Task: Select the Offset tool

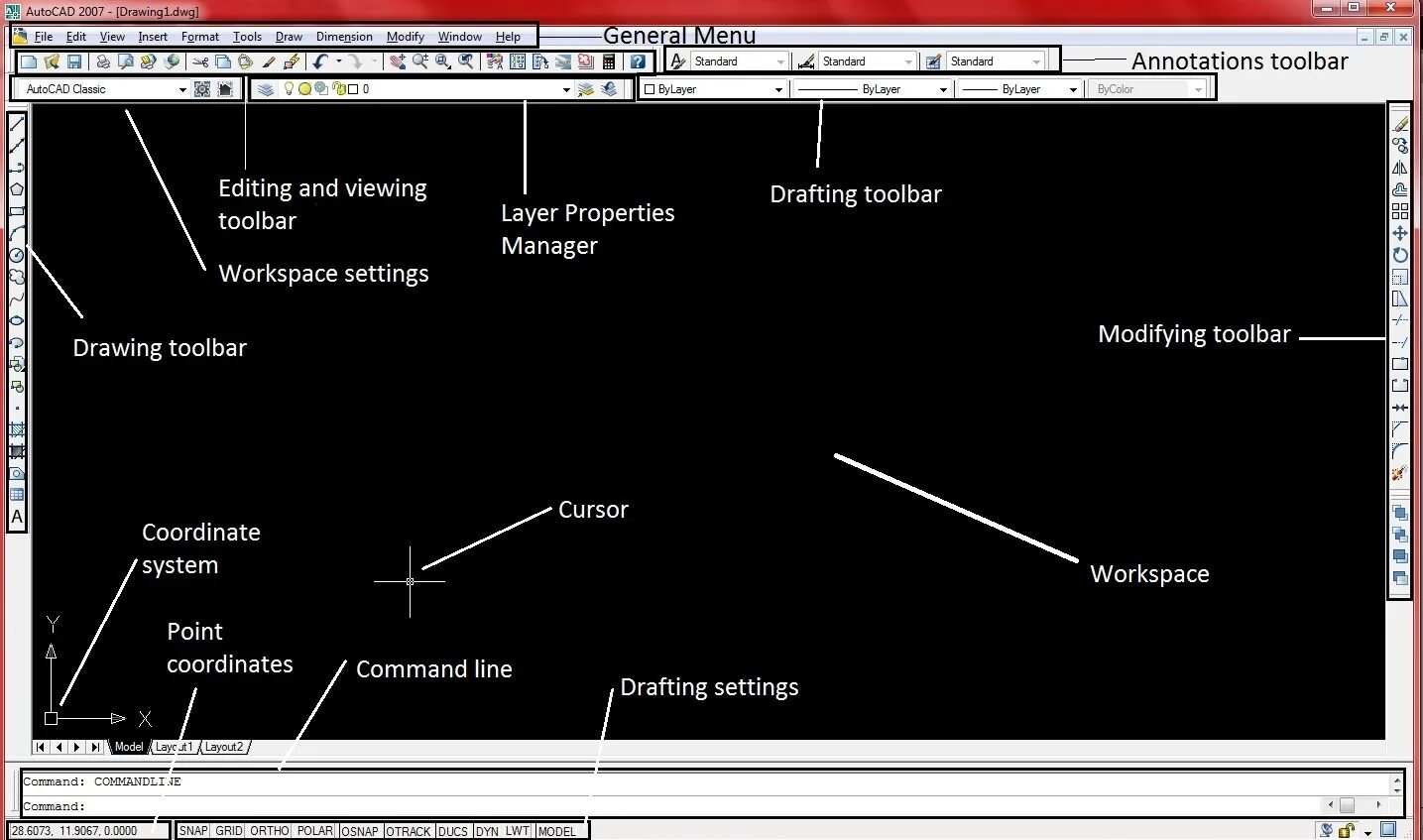Action: point(1400,189)
